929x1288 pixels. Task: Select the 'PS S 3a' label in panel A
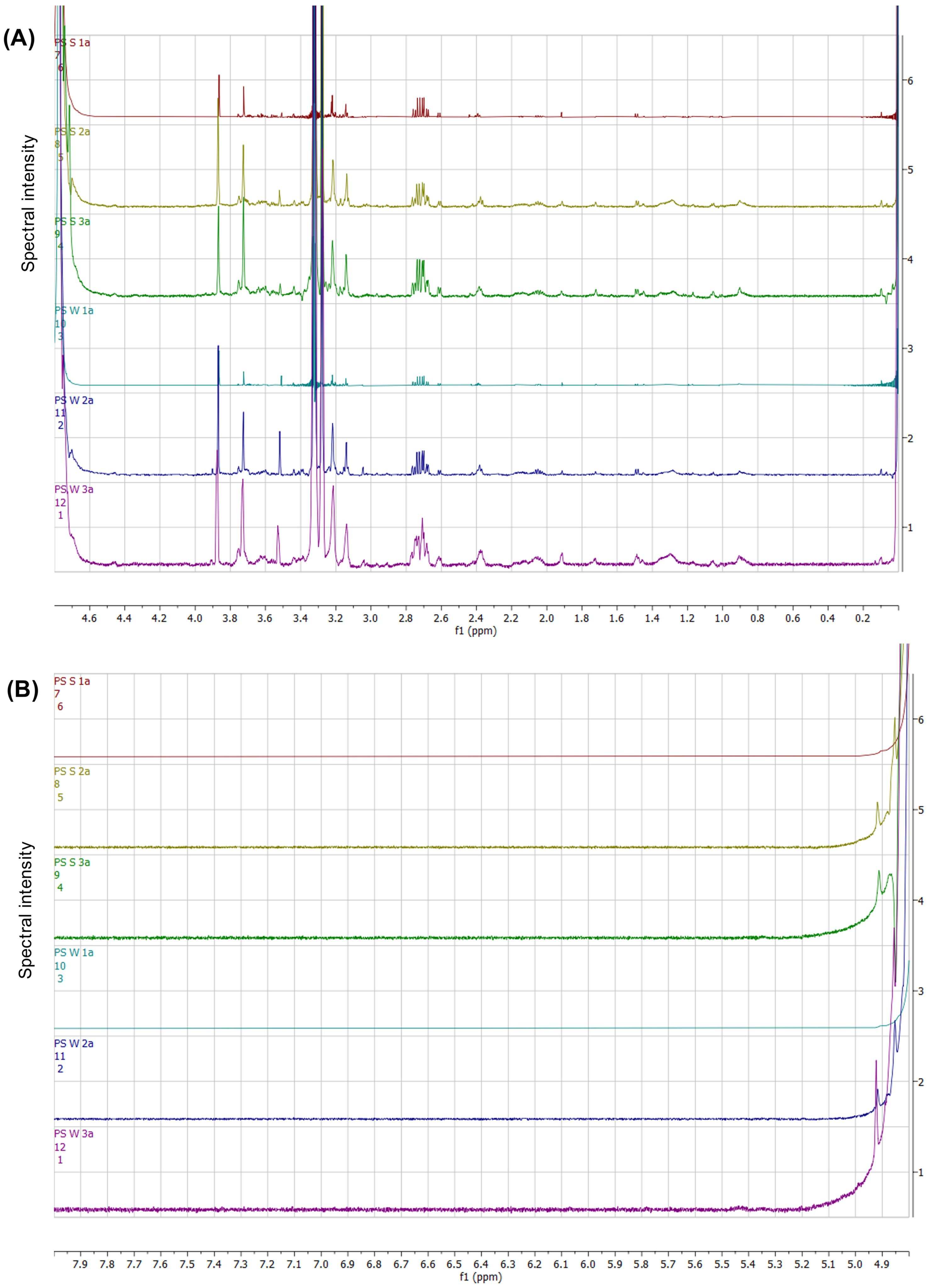tap(72, 222)
